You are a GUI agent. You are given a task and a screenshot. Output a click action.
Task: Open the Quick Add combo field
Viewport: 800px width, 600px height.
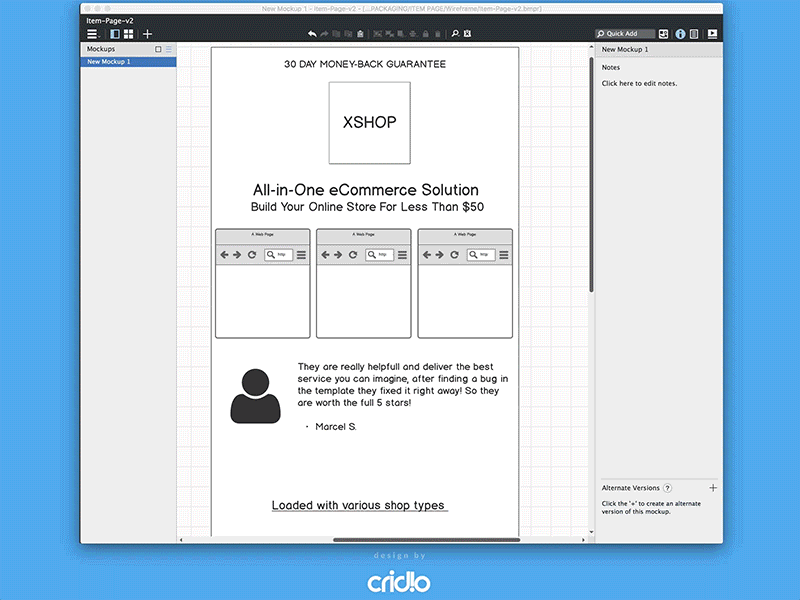pos(625,33)
